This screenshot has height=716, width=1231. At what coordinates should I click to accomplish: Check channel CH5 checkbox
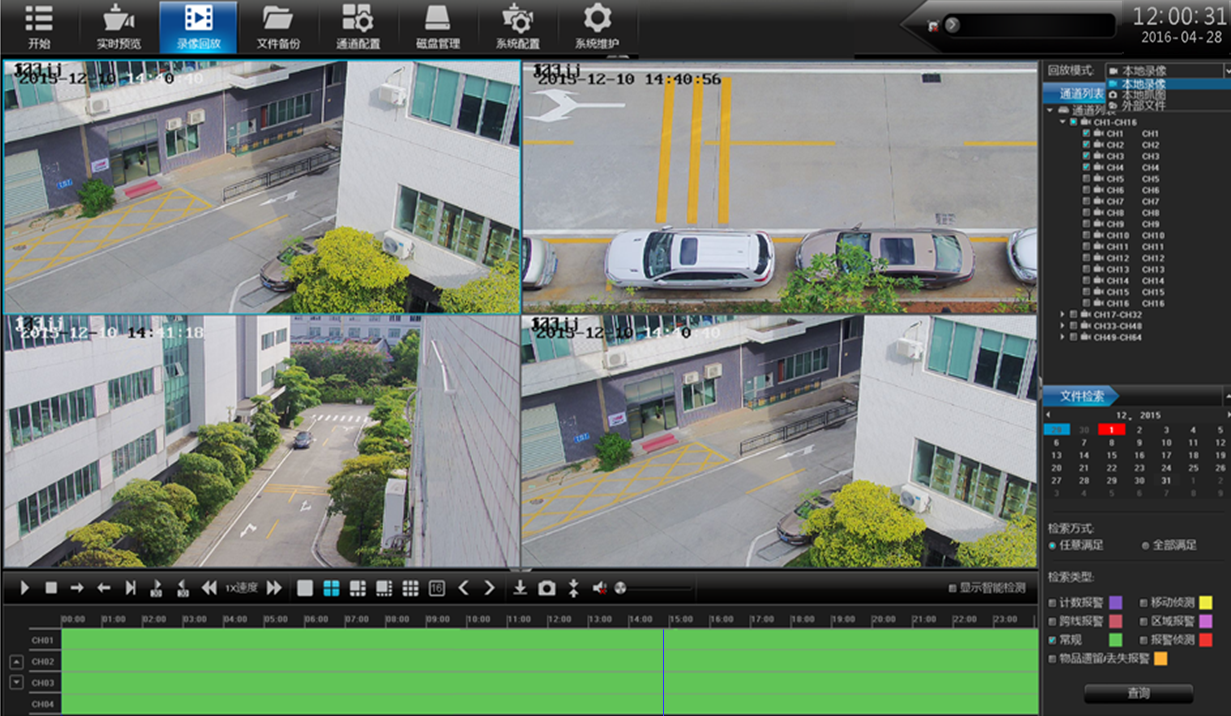click(x=1086, y=179)
